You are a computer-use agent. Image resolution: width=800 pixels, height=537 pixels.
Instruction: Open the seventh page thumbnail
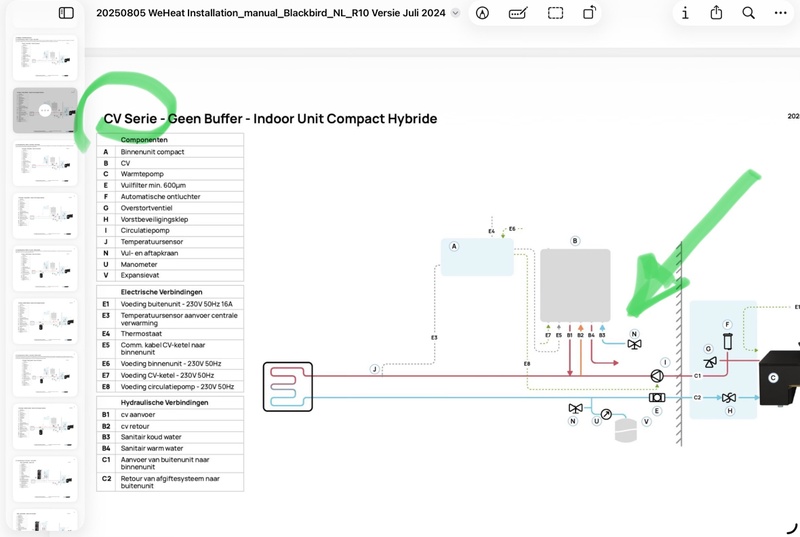45,374
